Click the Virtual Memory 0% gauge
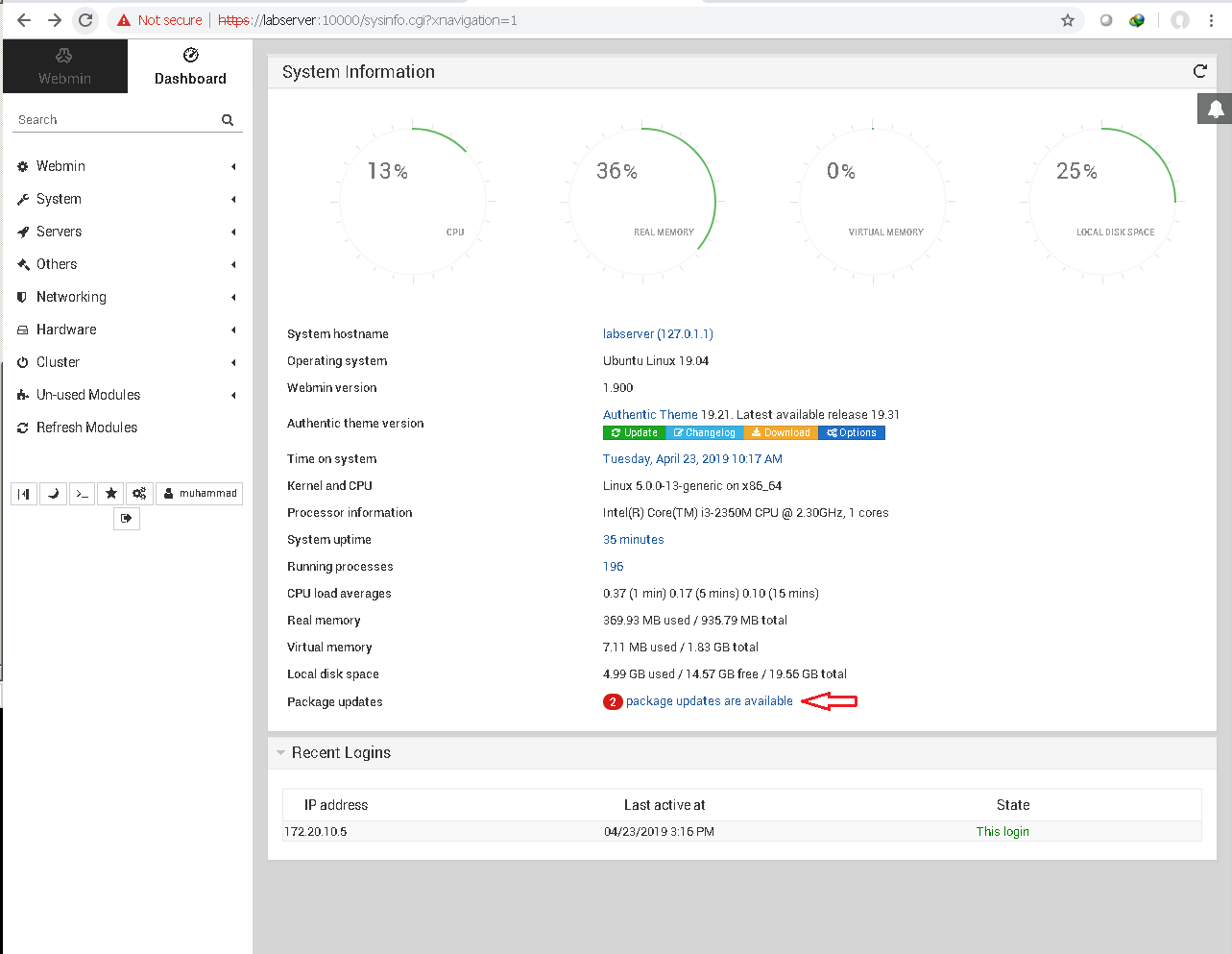 pyautogui.click(x=872, y=202)
